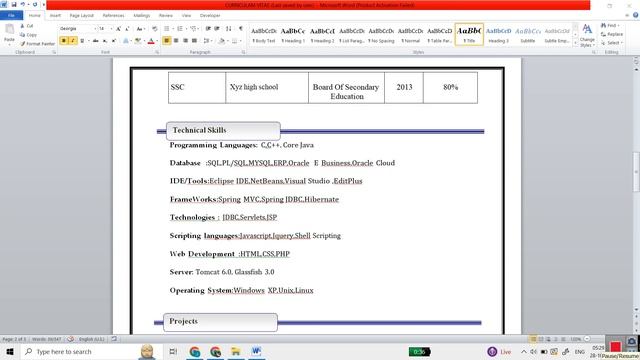Open the File tab
The height and width of the screenshot is (360, 640).
pyautogui.click(x=11, y=15)
